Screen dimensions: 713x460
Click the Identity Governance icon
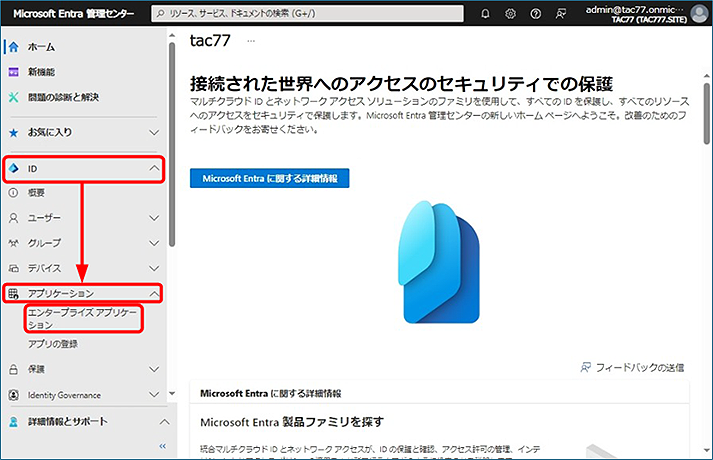[x=14, y=395]
